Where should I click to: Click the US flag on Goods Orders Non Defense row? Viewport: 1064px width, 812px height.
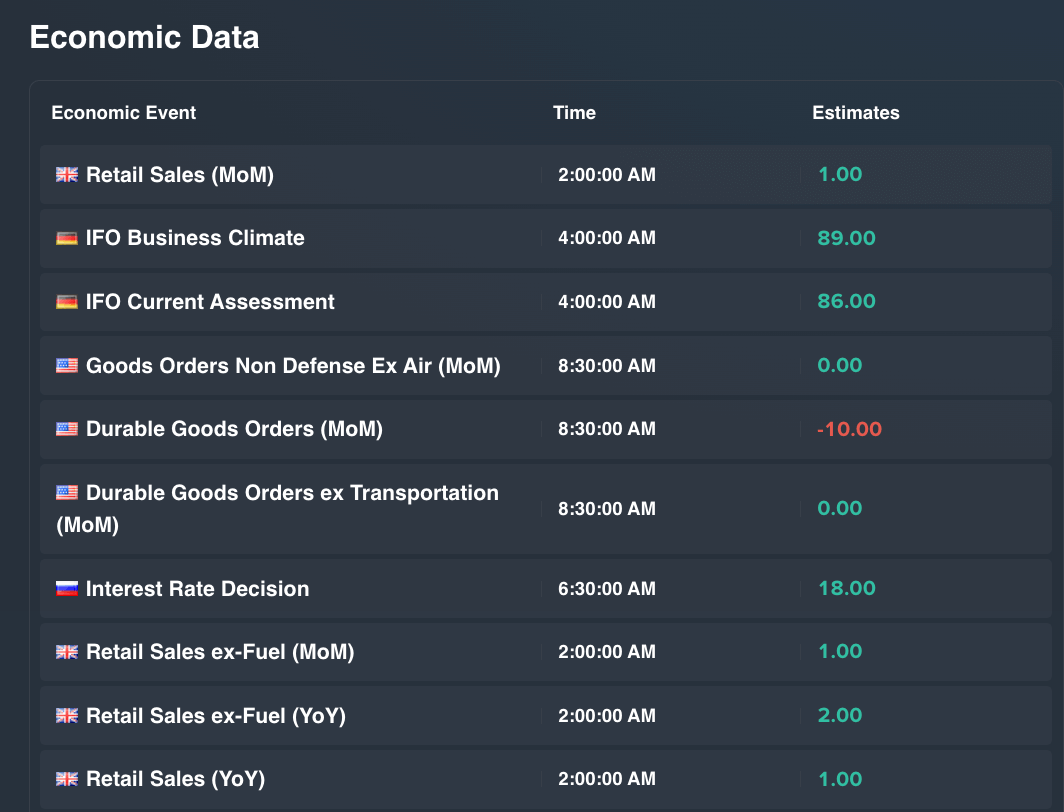point(67,366)
